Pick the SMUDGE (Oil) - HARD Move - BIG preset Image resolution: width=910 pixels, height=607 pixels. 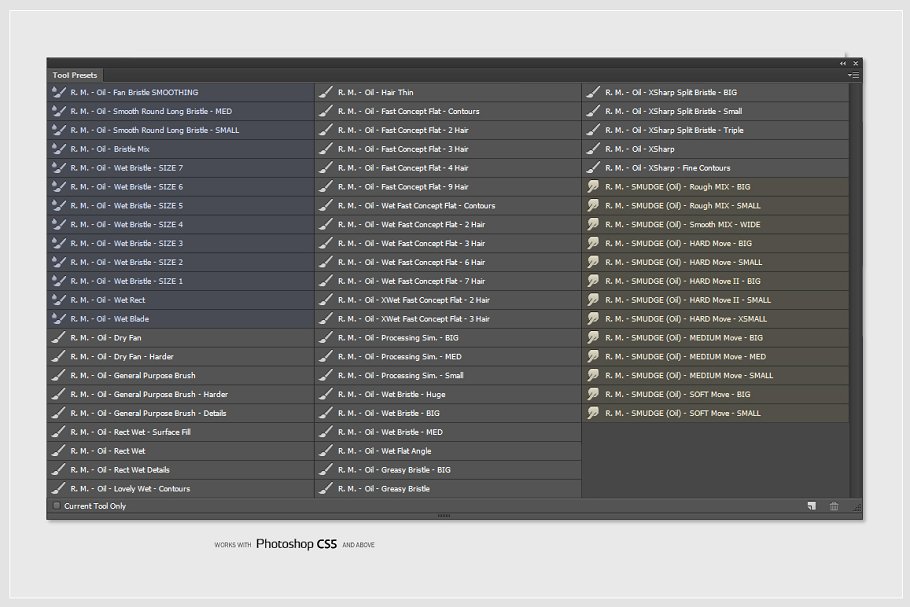[678, 243]
